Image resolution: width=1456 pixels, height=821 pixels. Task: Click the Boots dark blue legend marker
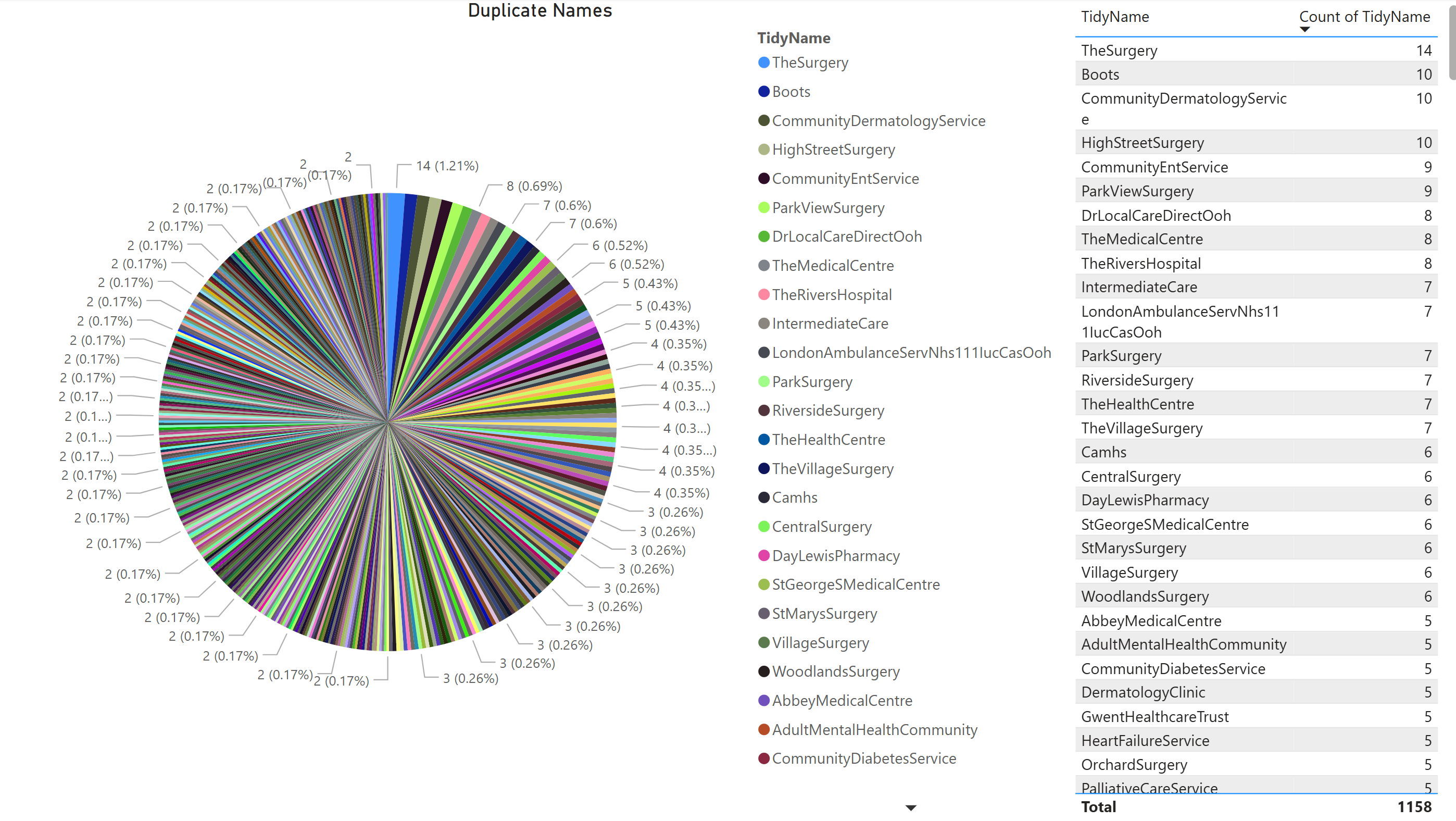[763, 92]
